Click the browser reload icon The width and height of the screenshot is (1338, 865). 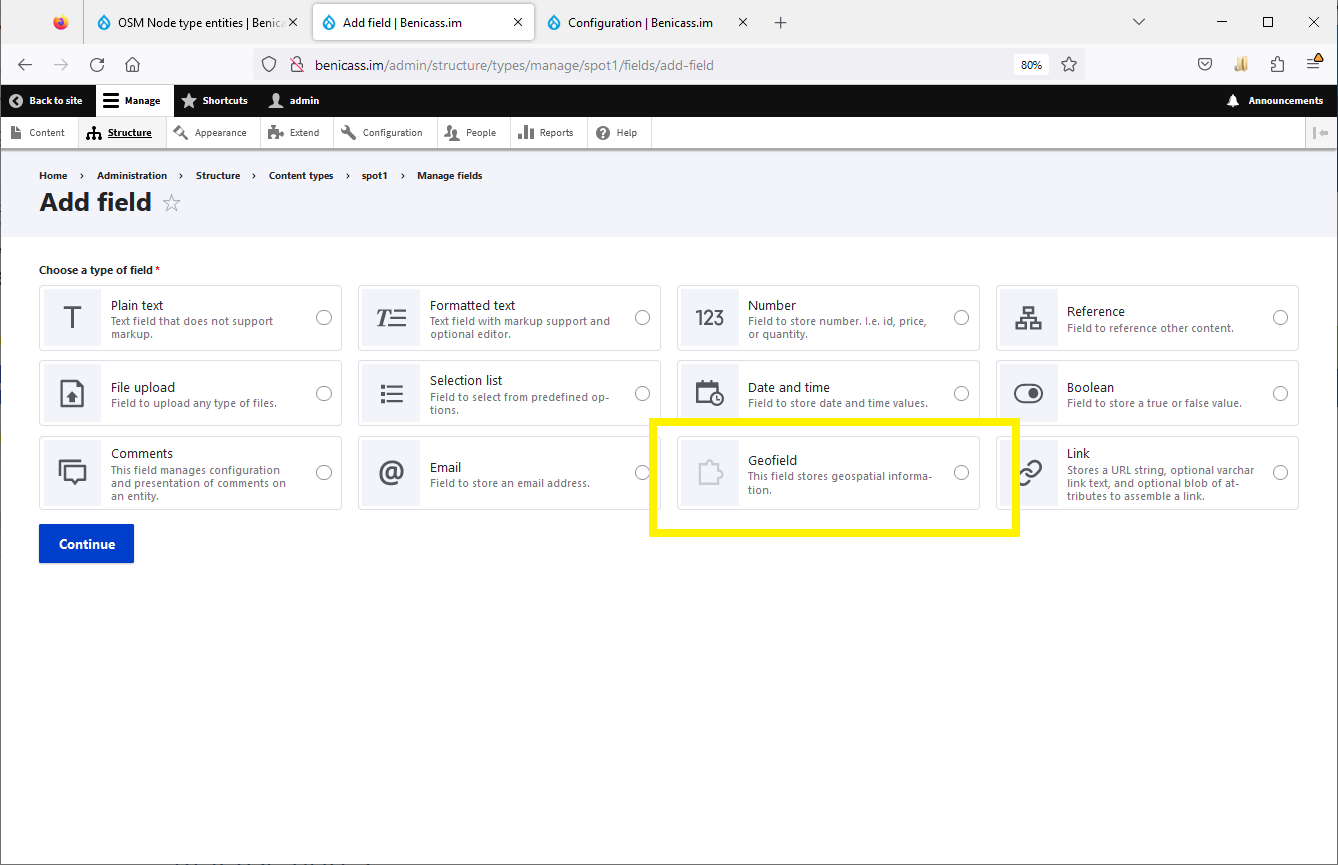coord(97,65)
